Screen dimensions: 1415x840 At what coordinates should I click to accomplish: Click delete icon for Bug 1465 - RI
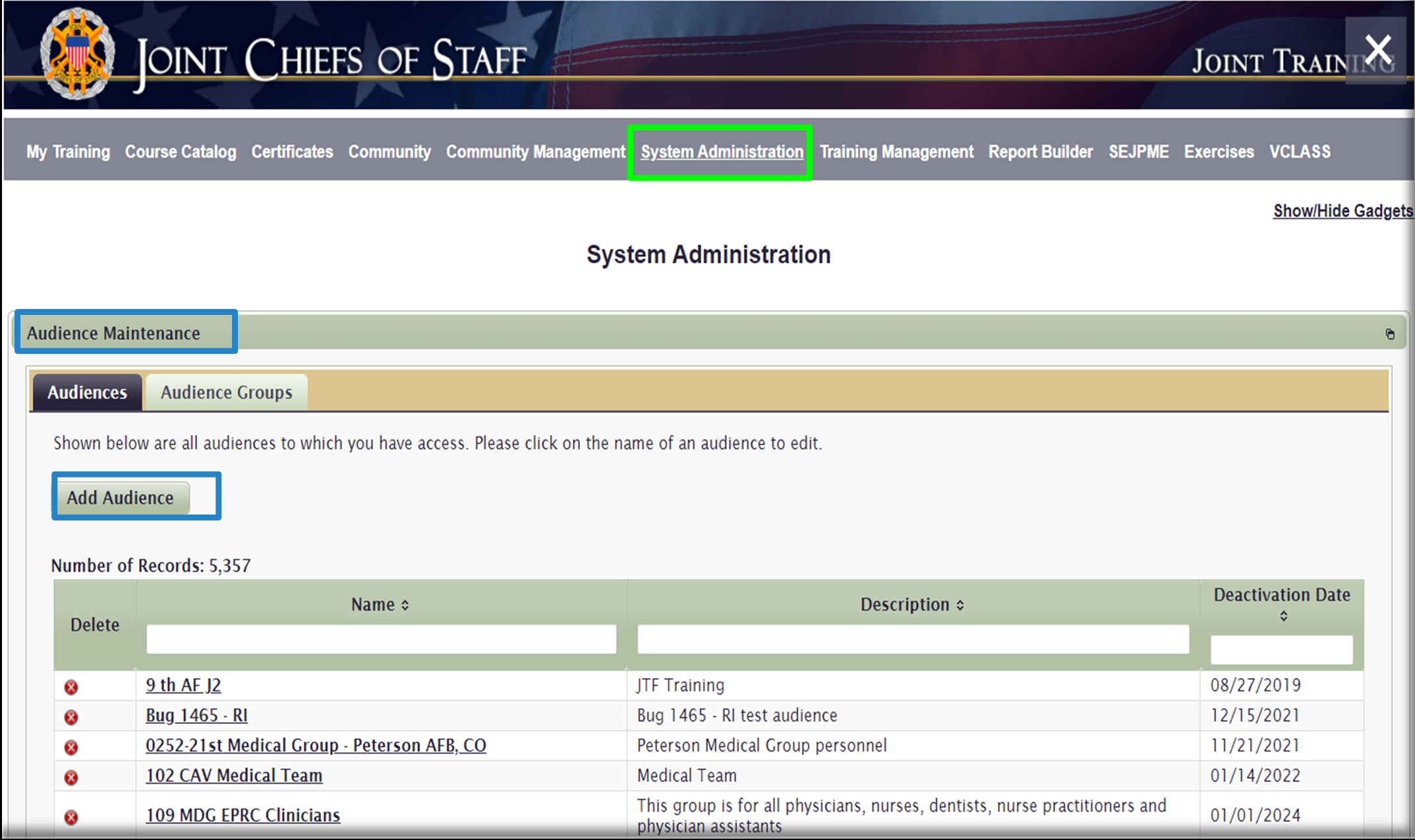click(x=71, y=717)
